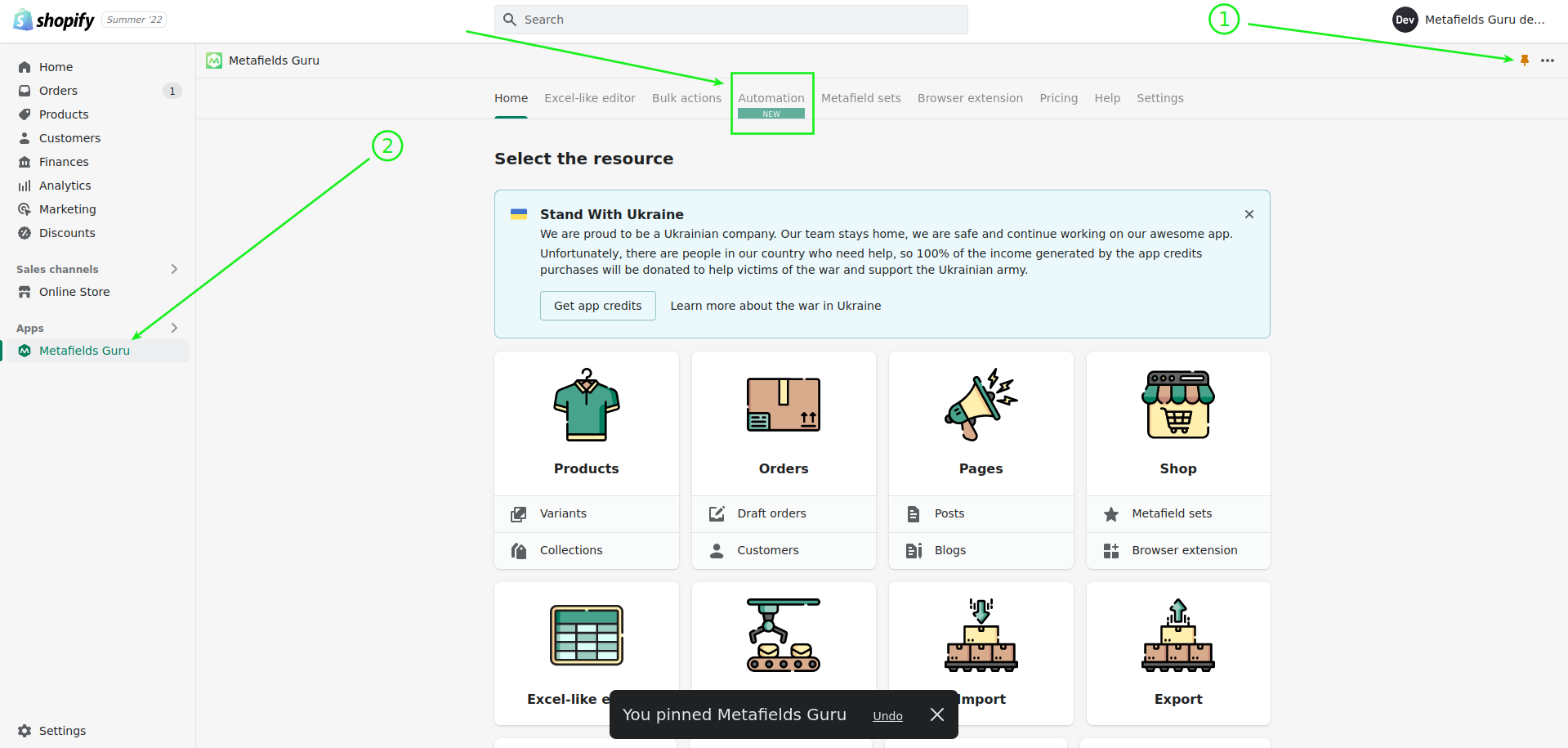Click the Pages megaphone illustration card
The width and height of the screenshot is (1568, 748).
(981, 404)
